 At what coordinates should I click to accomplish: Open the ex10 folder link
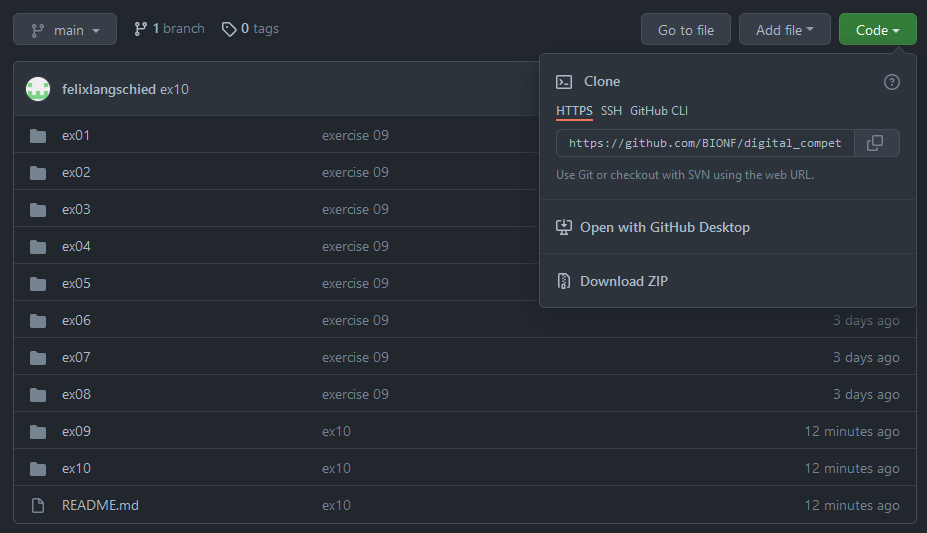point(76,468)
